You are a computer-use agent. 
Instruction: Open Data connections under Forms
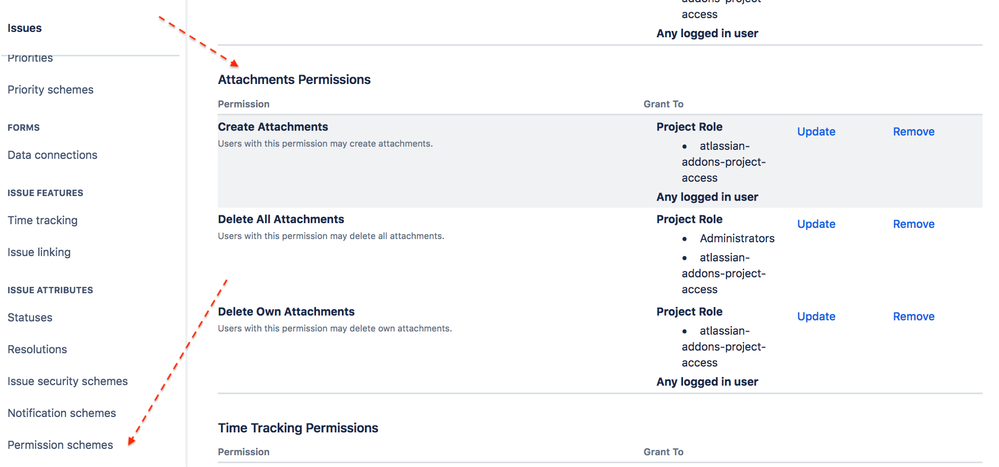52,155
